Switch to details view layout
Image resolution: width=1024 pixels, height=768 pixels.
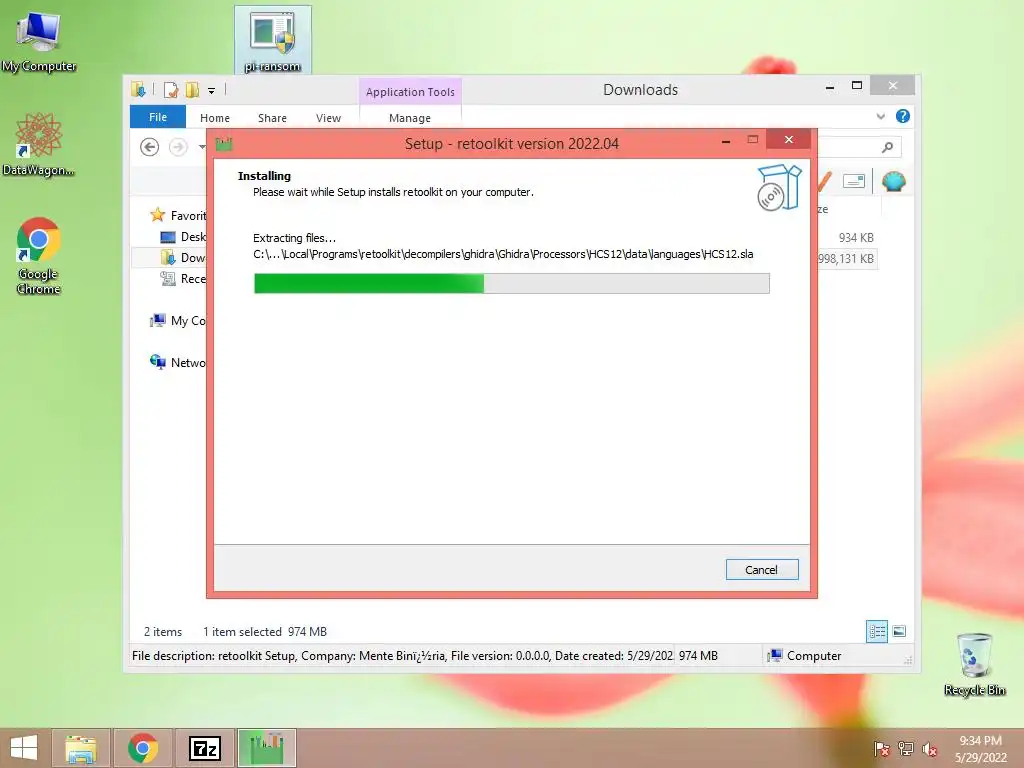pyautogui.click(x=877, y=631)
